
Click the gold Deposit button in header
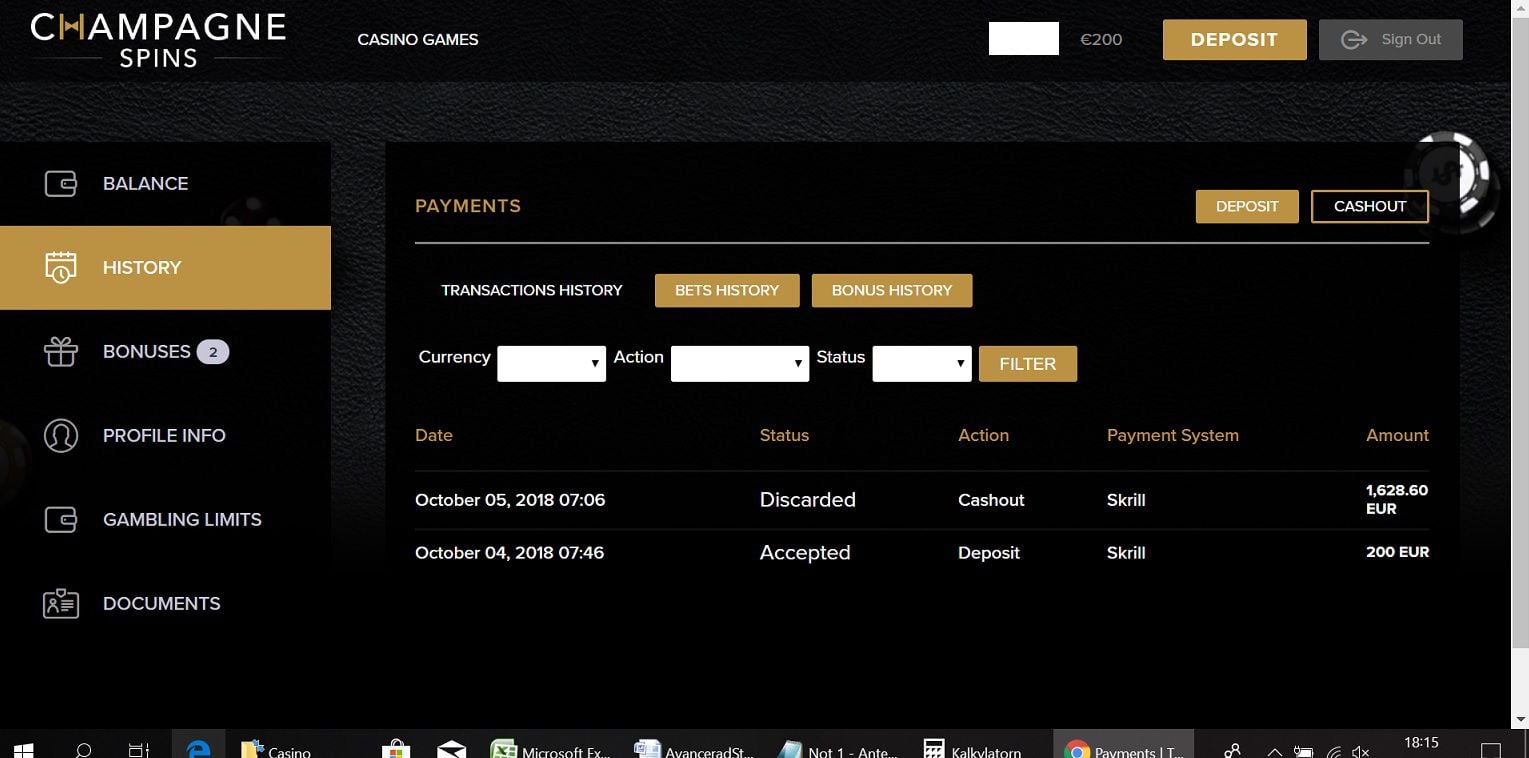[1234, 40]
